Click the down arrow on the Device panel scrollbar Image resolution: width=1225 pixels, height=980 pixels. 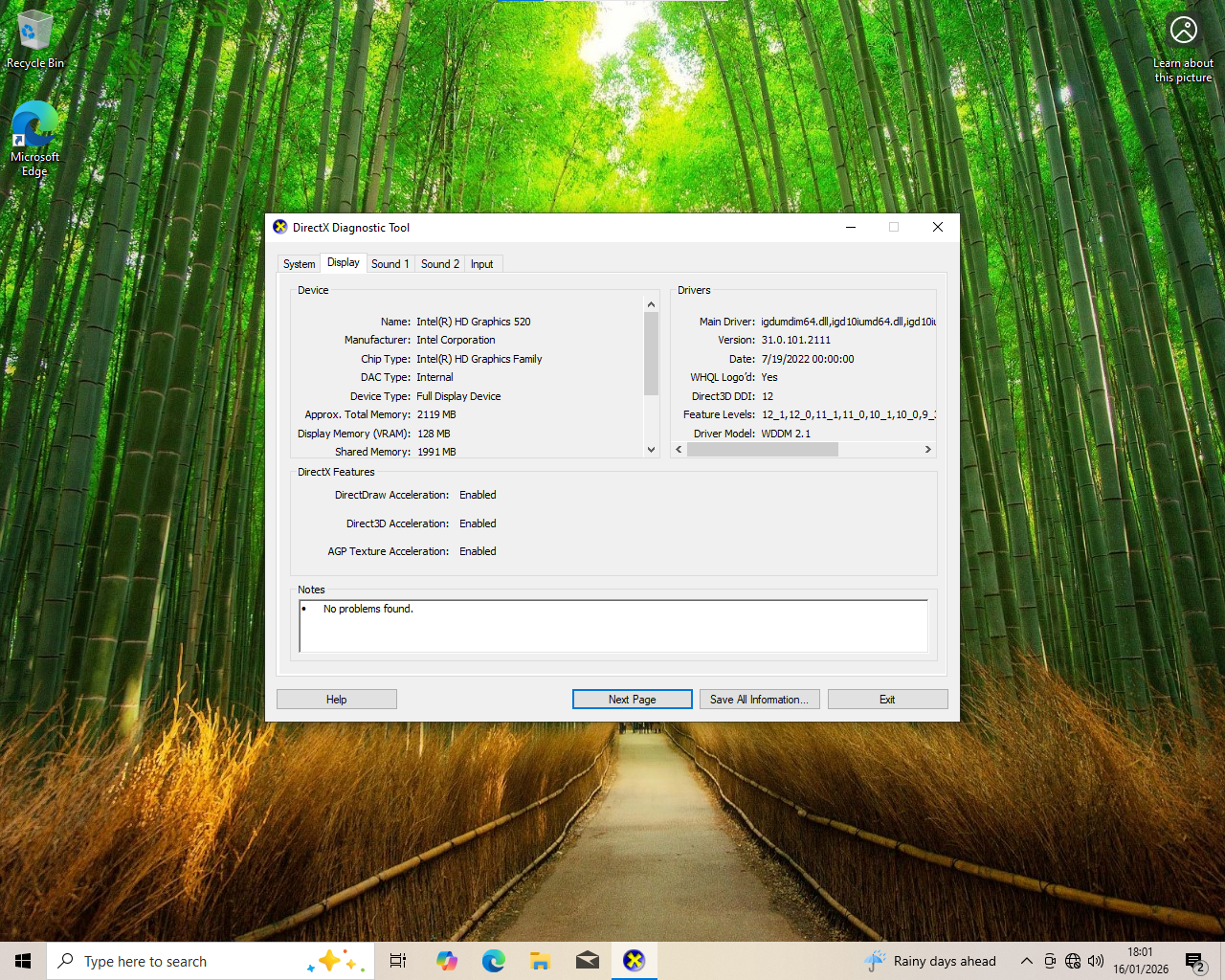tap(651, 449)
